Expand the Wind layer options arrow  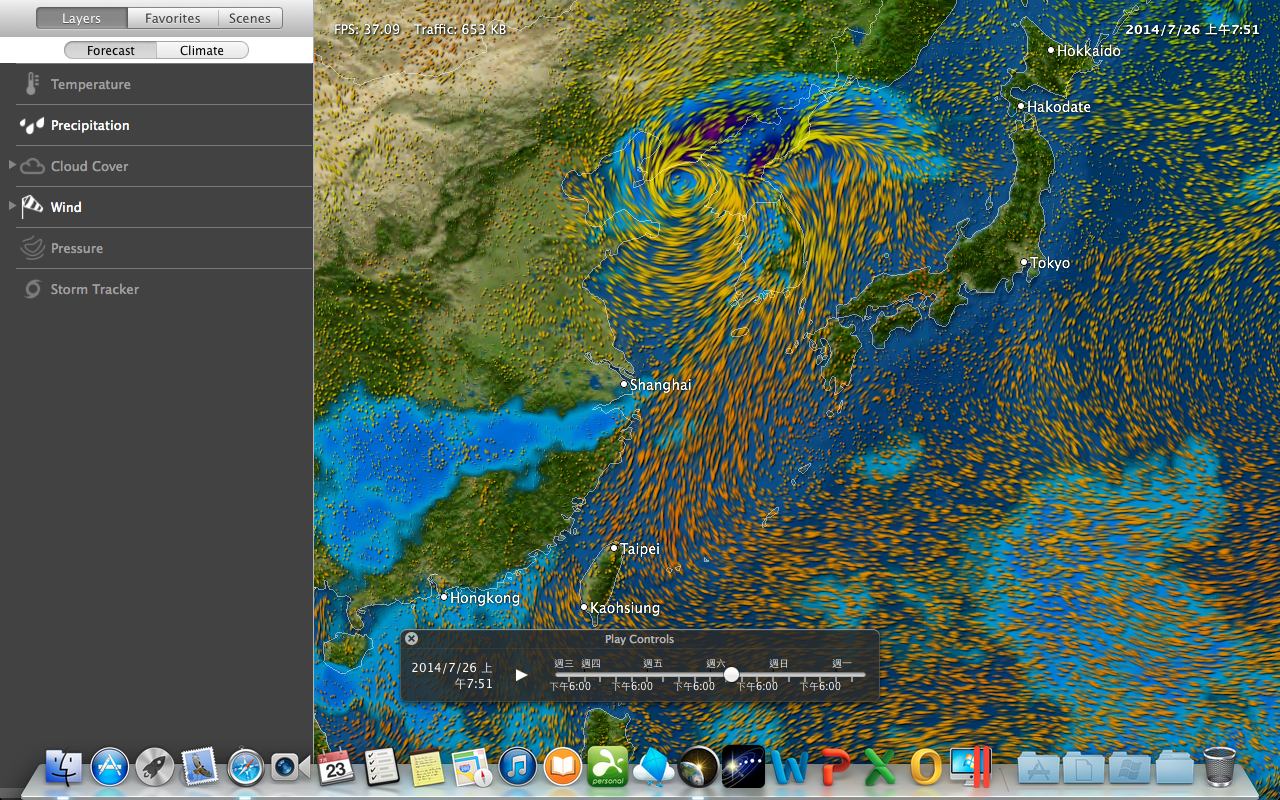tap(12, 206)
